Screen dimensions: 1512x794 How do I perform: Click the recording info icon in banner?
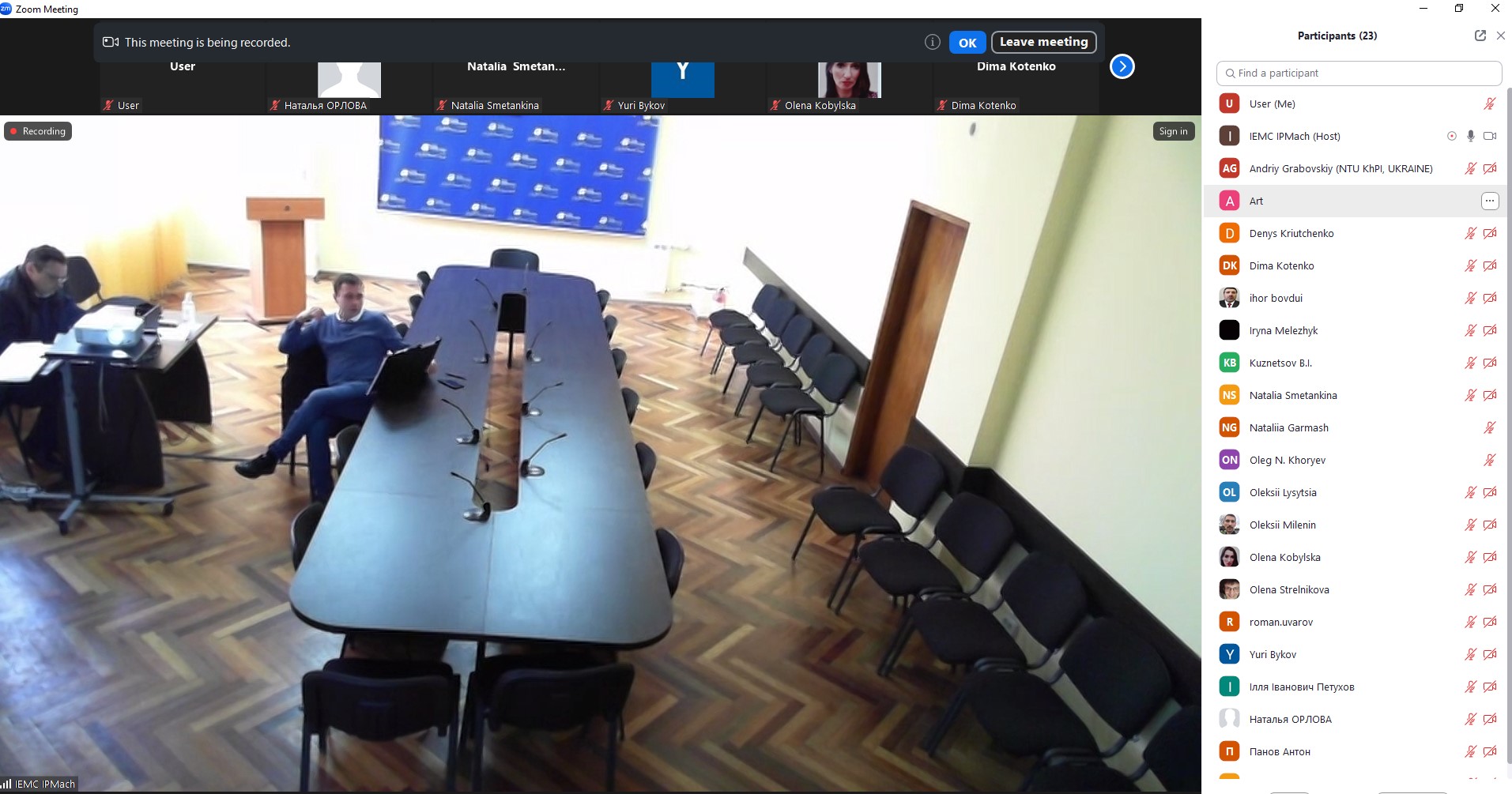(x=932, y=43)
